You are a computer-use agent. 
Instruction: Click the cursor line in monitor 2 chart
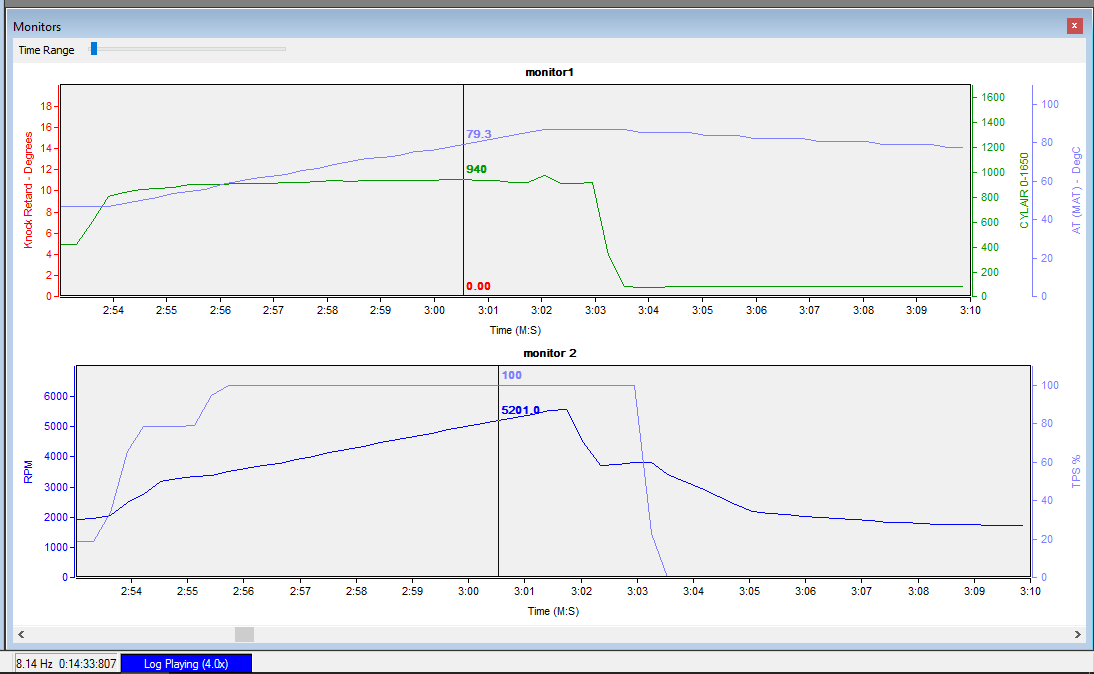[x=498, y=471]
